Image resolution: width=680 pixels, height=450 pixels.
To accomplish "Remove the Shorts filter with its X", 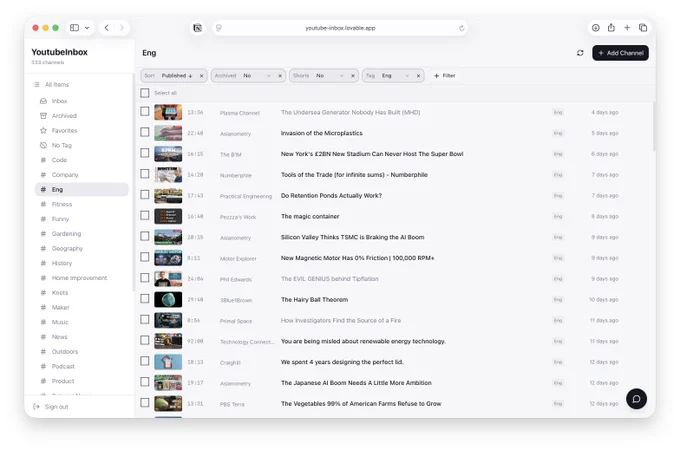I will [353, 76].
